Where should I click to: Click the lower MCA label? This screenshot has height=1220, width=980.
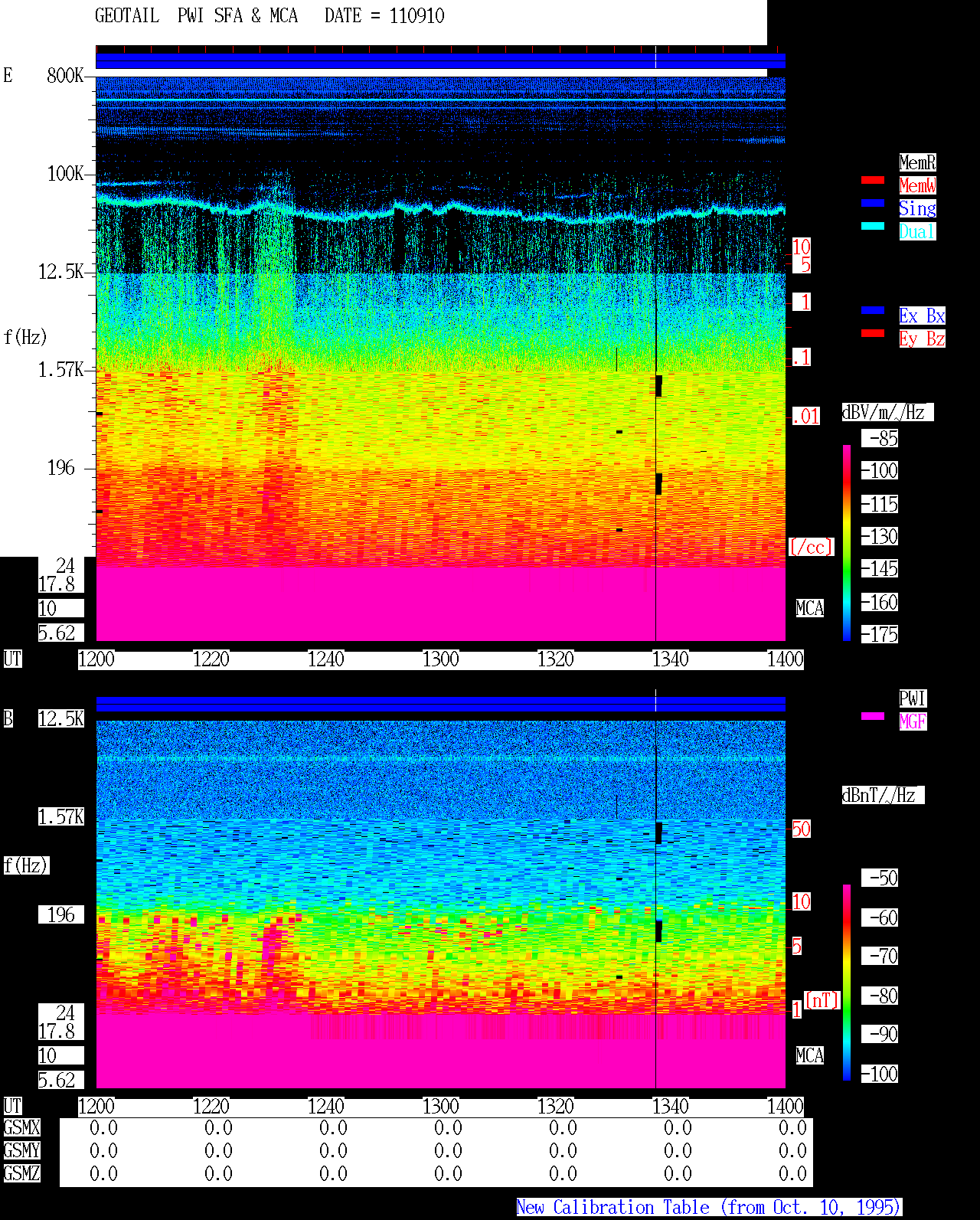tap(810, 1056)
